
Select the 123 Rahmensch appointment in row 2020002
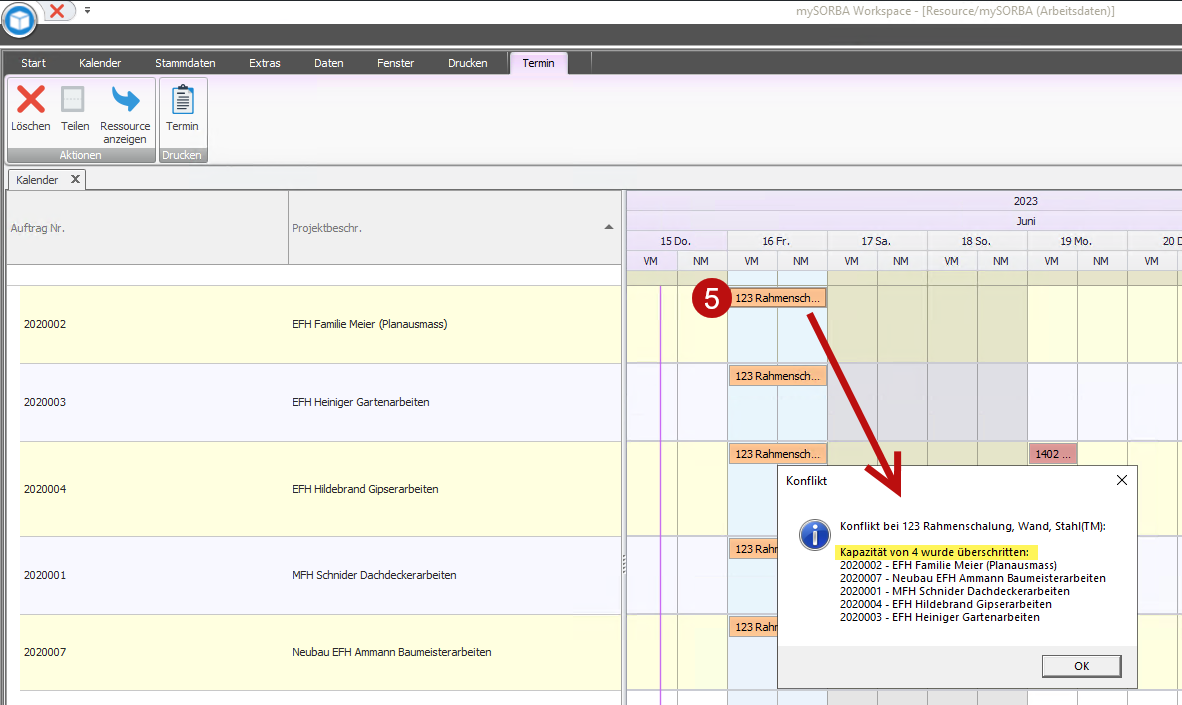[x=777, y=298]
